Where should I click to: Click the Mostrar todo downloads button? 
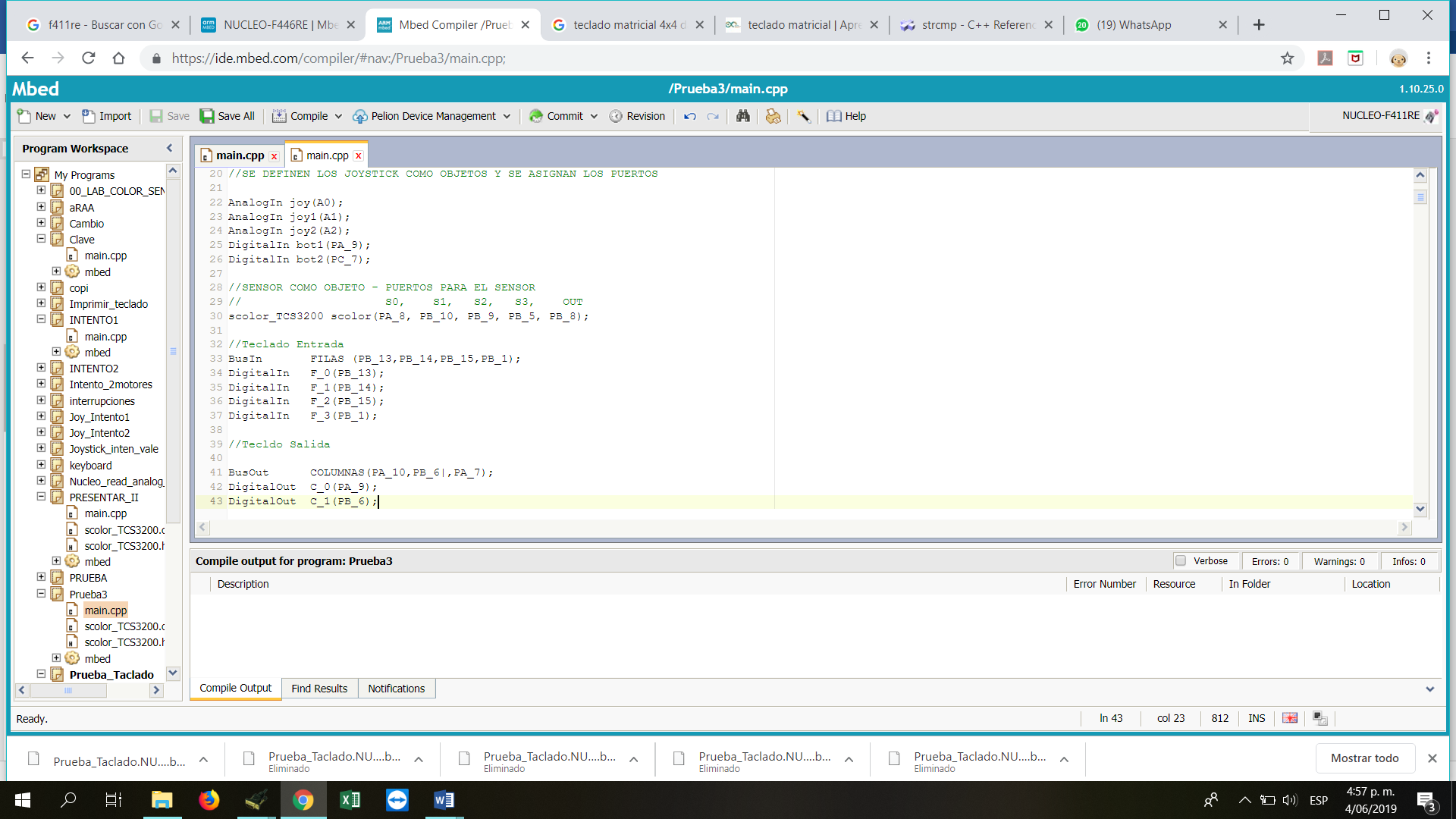1364,758
